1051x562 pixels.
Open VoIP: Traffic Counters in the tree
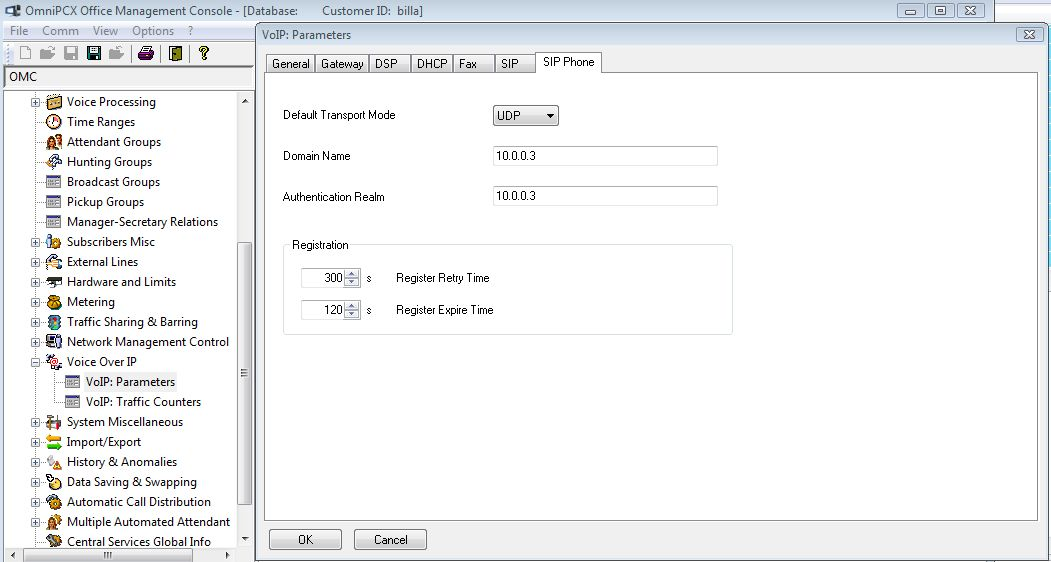(143, 402)
